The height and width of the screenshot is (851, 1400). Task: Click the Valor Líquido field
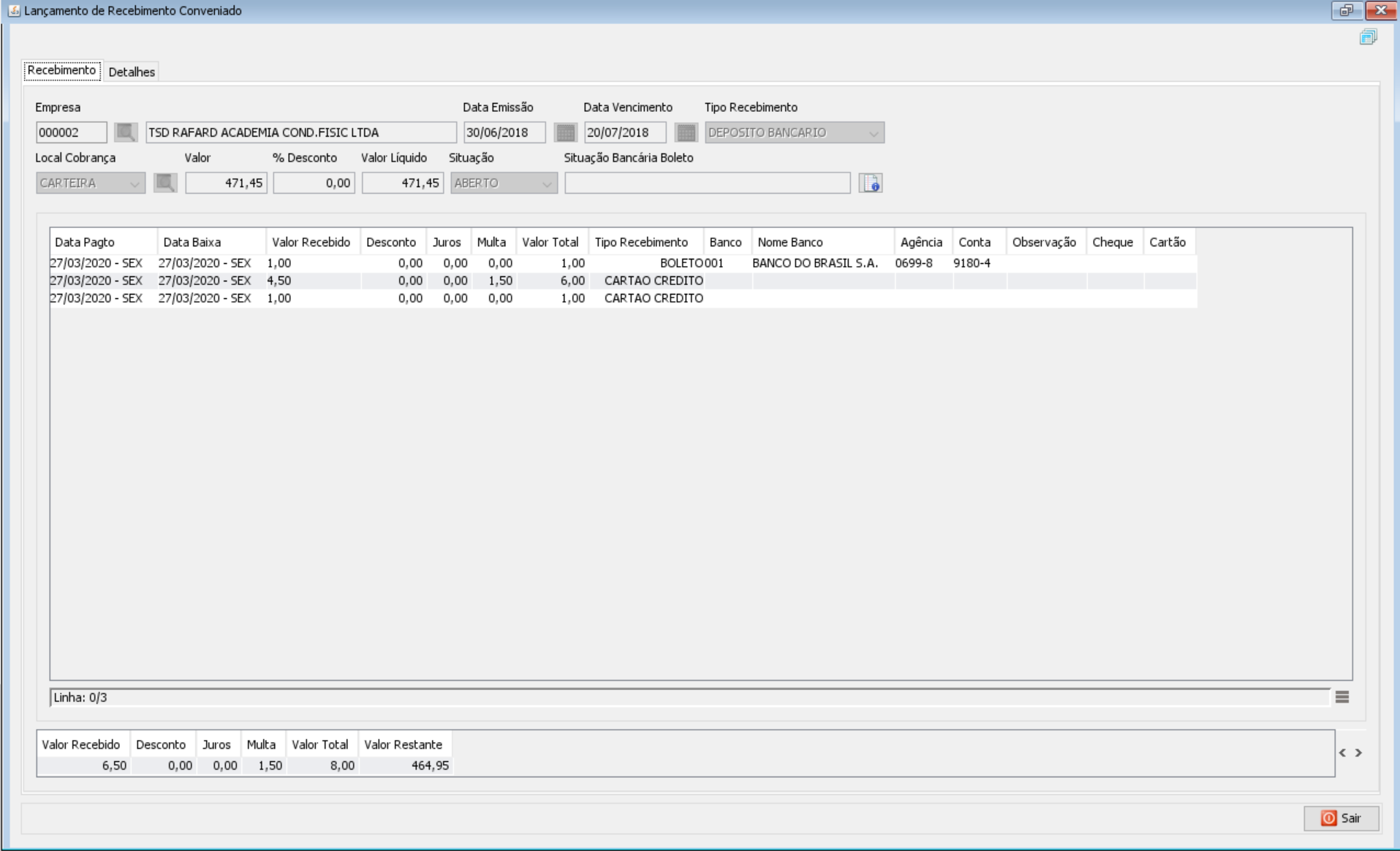[x=403, y=183]
